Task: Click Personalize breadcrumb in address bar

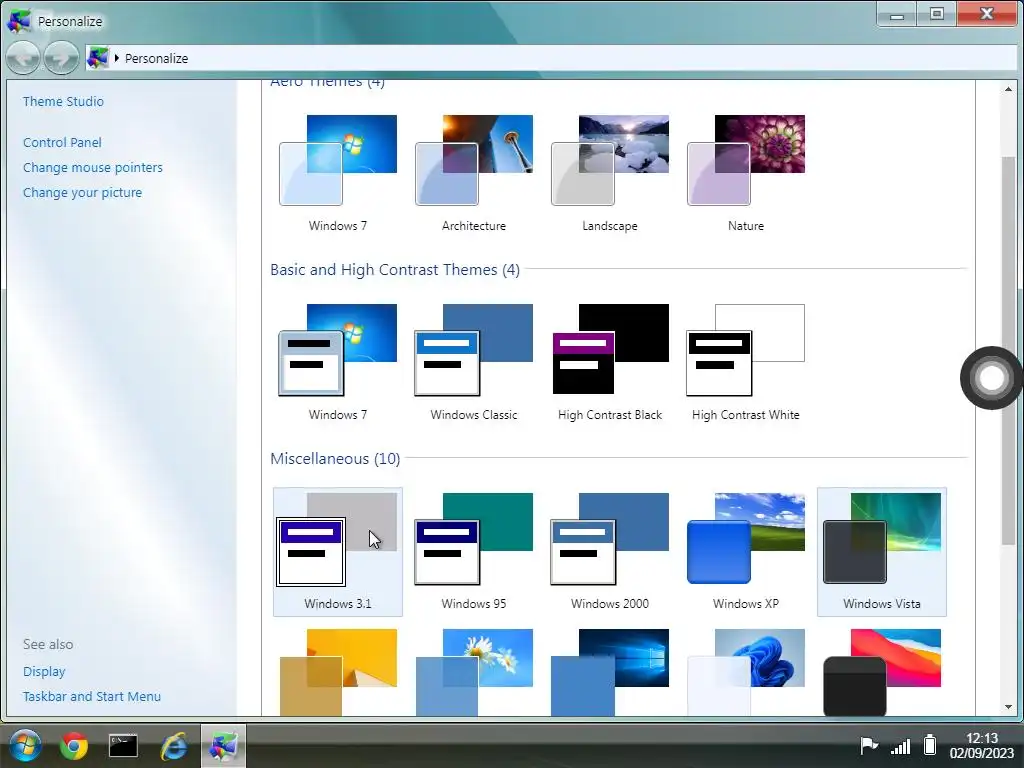Action: coord(157,58)
